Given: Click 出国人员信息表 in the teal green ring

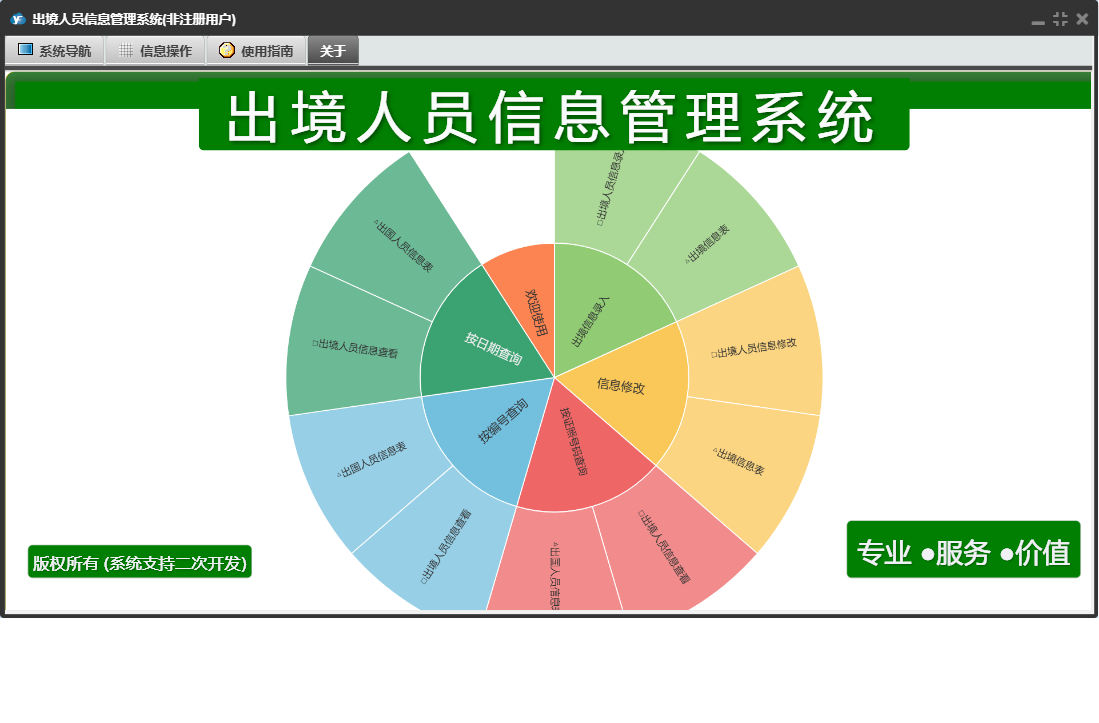Looking at the screenshot, I should coord(403,245).
